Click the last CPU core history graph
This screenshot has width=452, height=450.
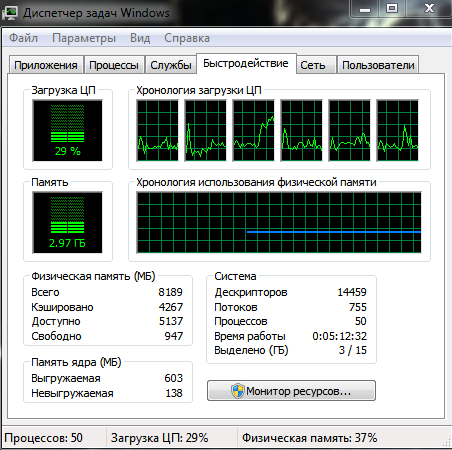398,131
